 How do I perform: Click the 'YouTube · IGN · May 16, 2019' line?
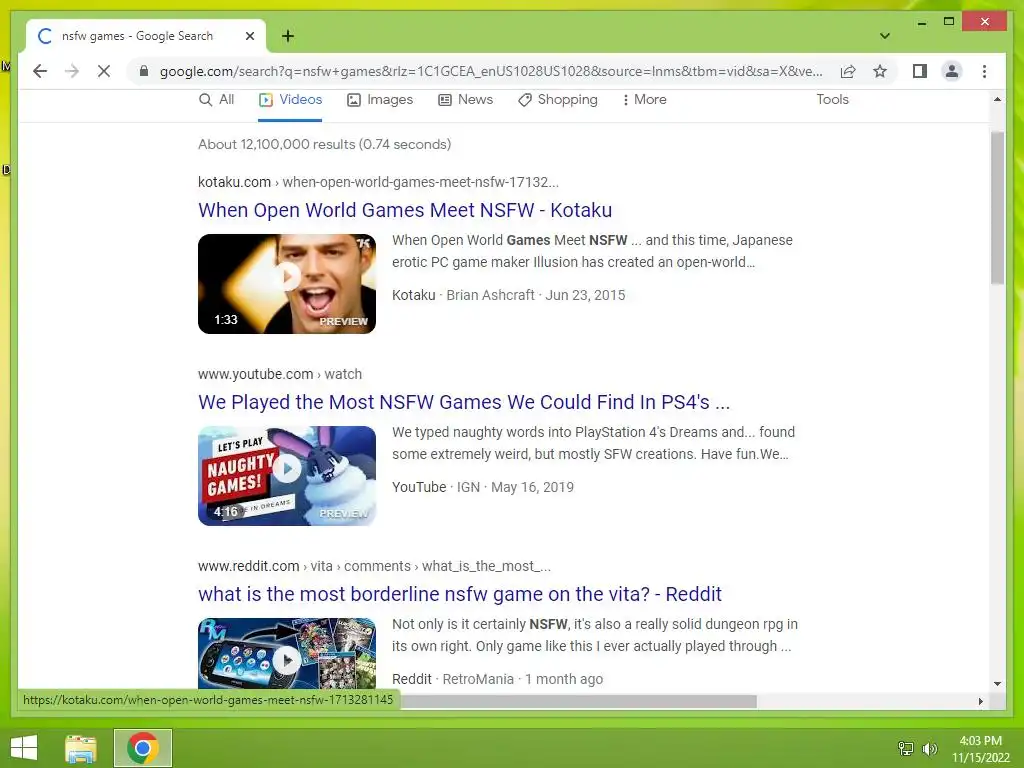[483, 487]
